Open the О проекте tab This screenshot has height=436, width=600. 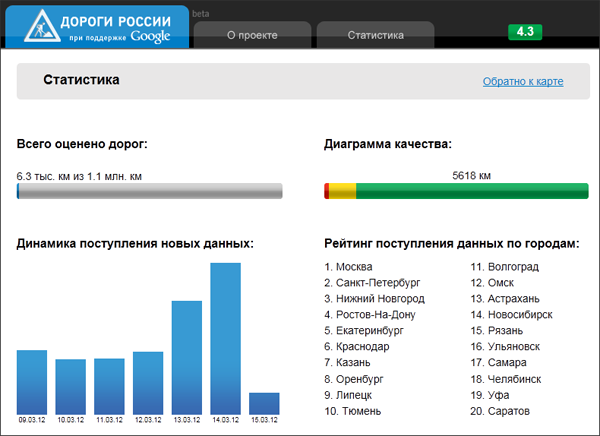click(x=252, y=35)
